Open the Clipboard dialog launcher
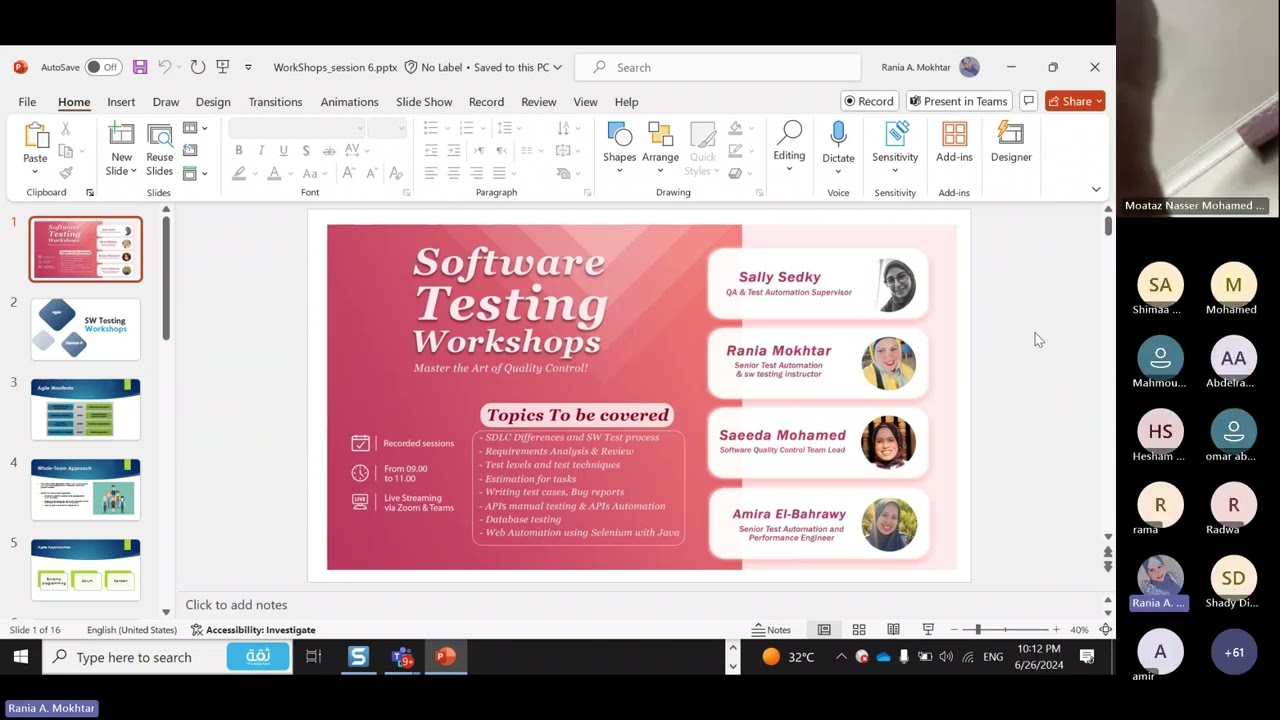Image resolution: width=1280 pixels, height=720 pixels. click(x=90, y=192)
